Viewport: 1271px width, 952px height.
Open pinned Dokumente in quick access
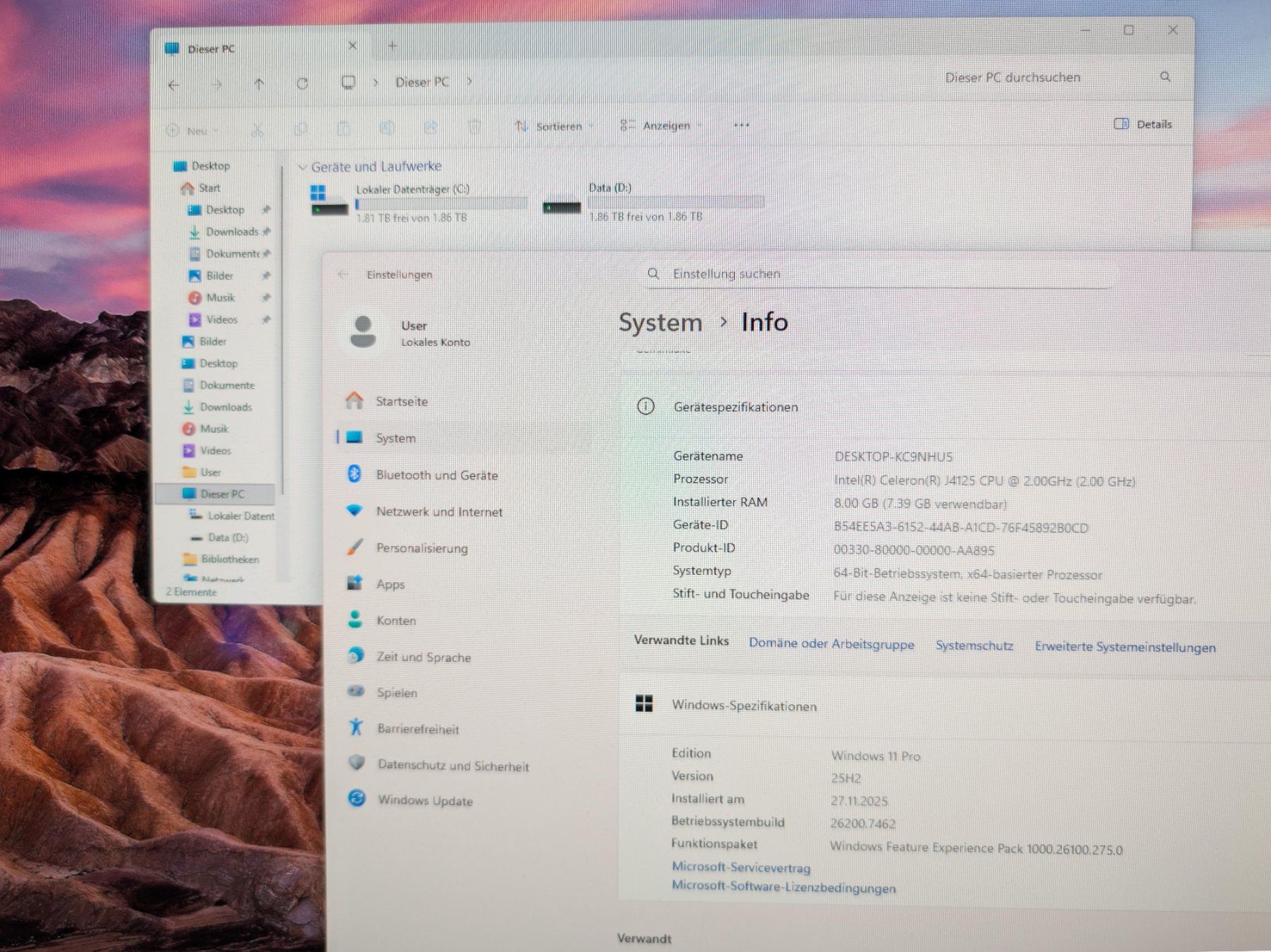[x=225, y=254]
